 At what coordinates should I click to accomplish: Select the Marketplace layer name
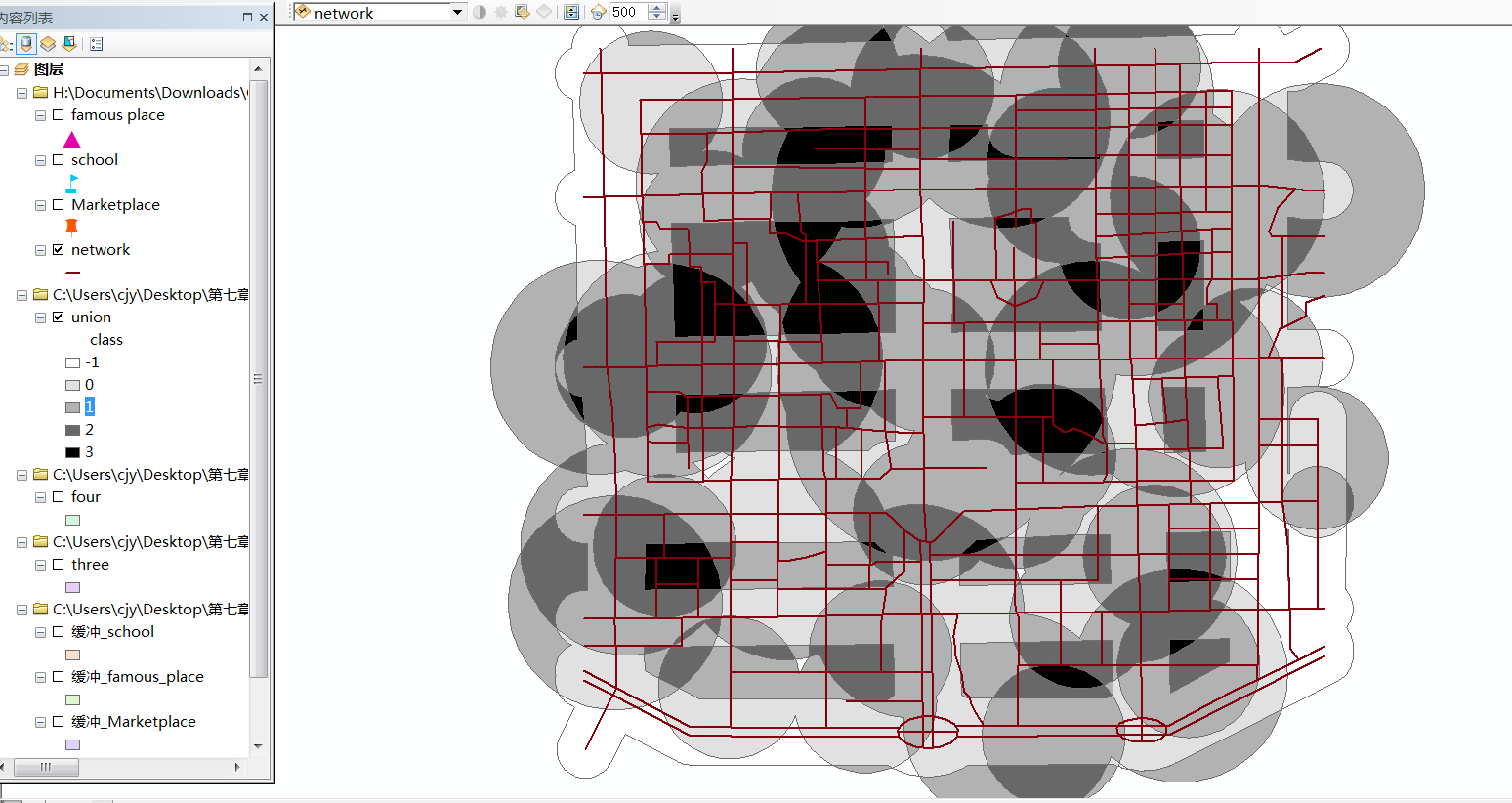click(115, 205)
